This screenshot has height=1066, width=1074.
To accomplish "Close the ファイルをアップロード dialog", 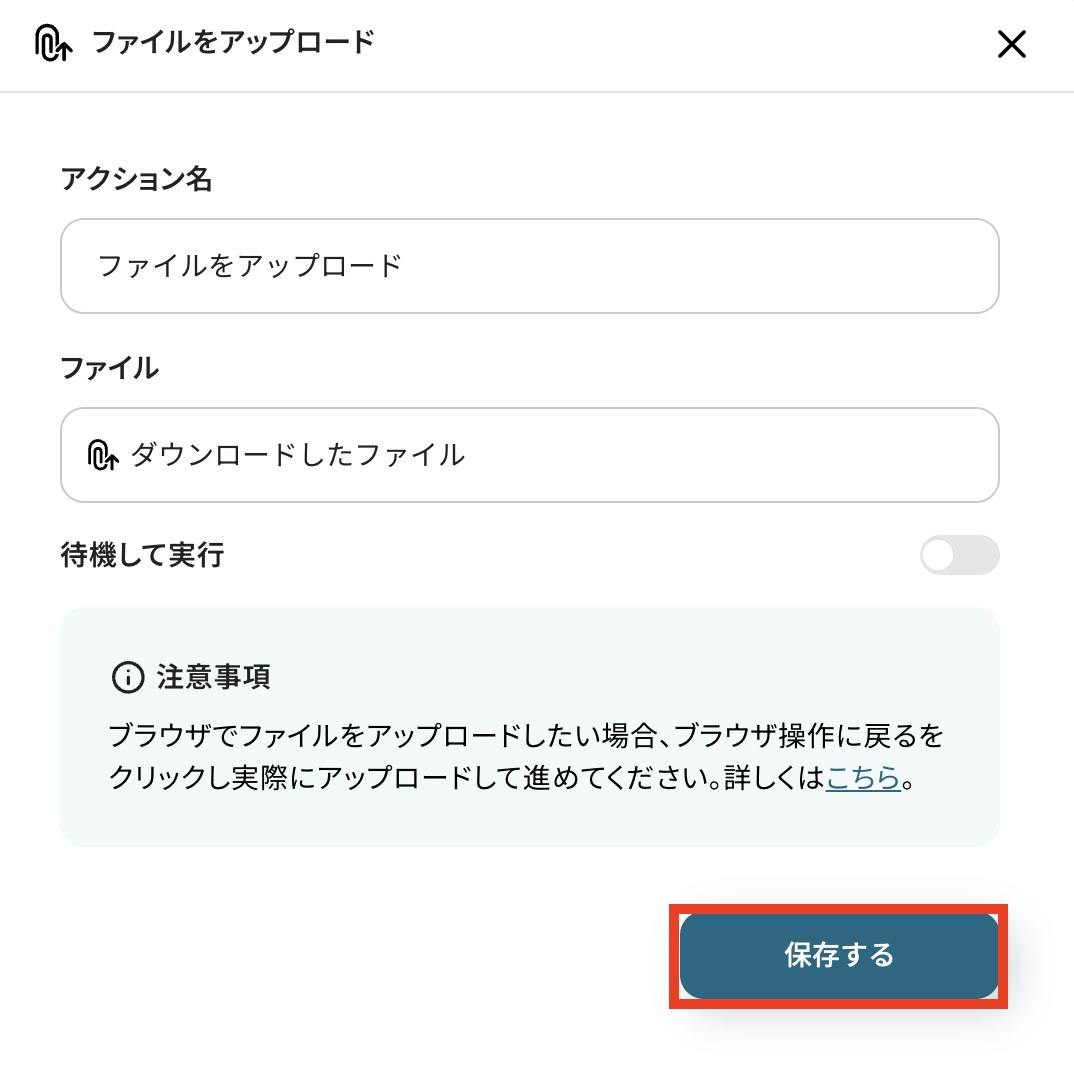I will (x=1012, y=44).
